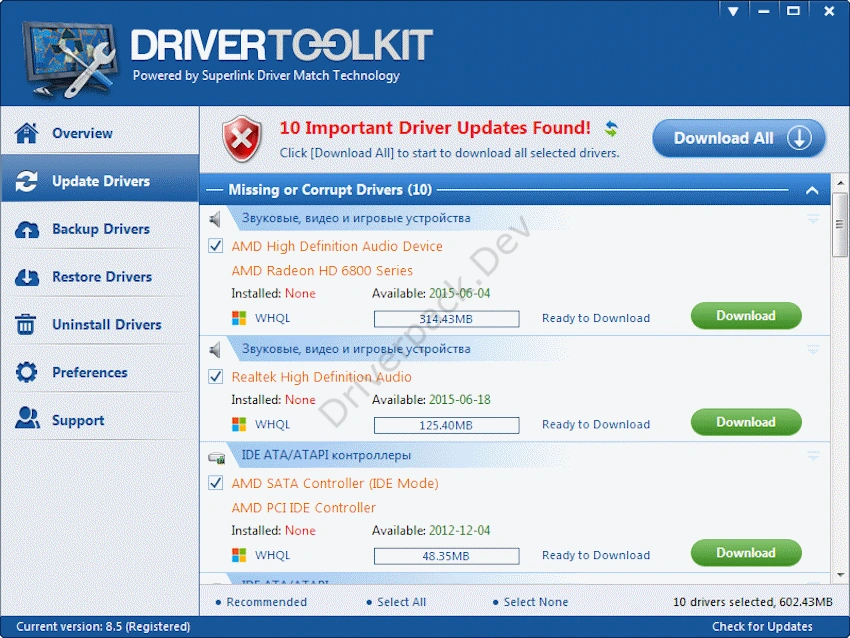Download the Realtek High Definition Audio driver

pos(746,422)
